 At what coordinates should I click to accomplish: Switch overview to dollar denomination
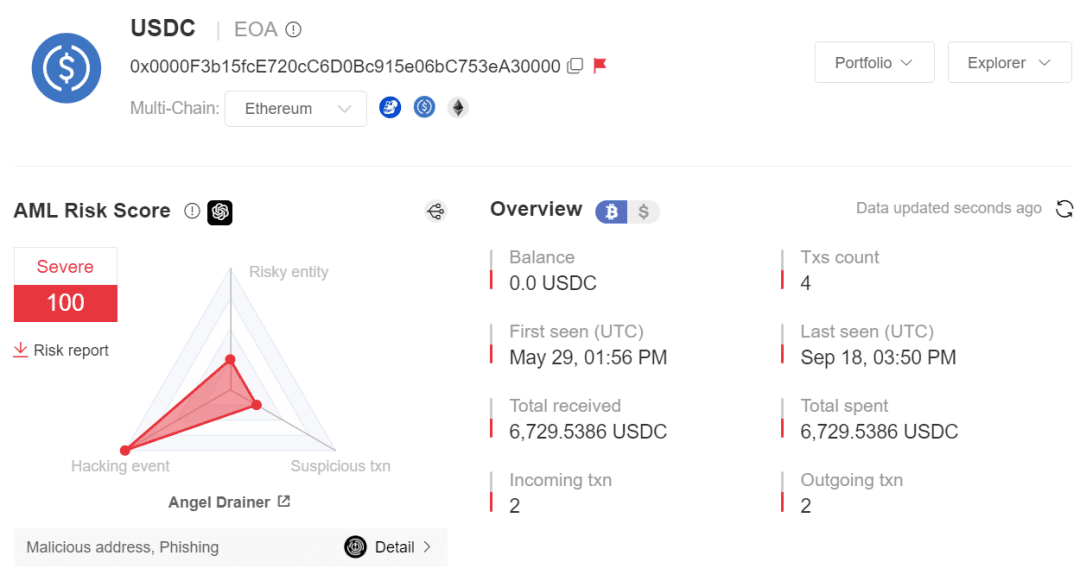[x=644, y=212]
